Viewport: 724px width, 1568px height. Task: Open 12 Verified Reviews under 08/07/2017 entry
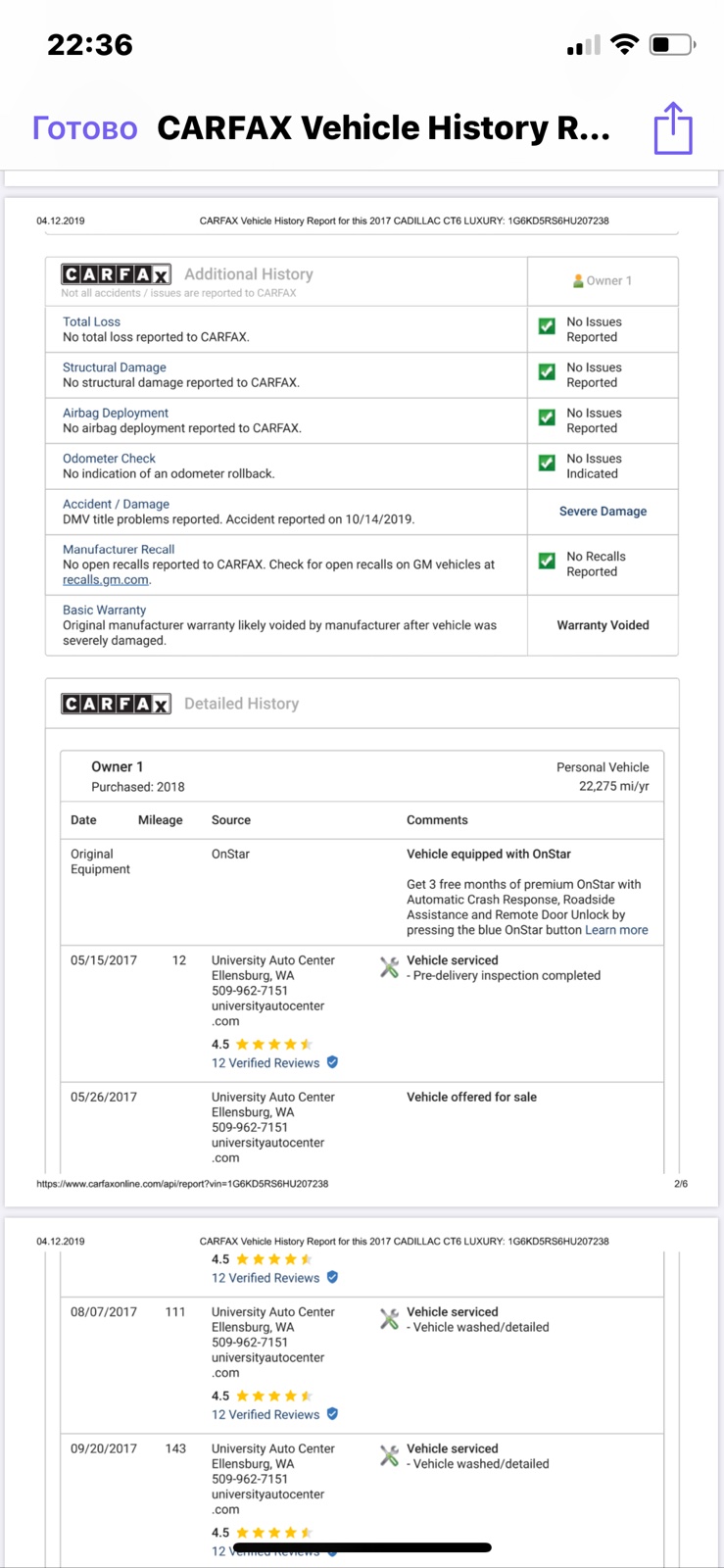point(265,1414)
